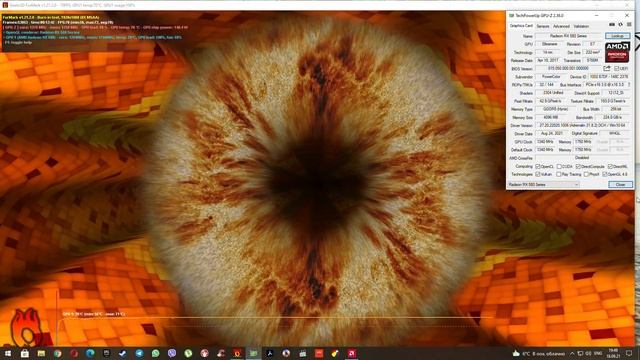Click the Memory Type GDDR5 field

pyautogui.click(x=556, y=109)
